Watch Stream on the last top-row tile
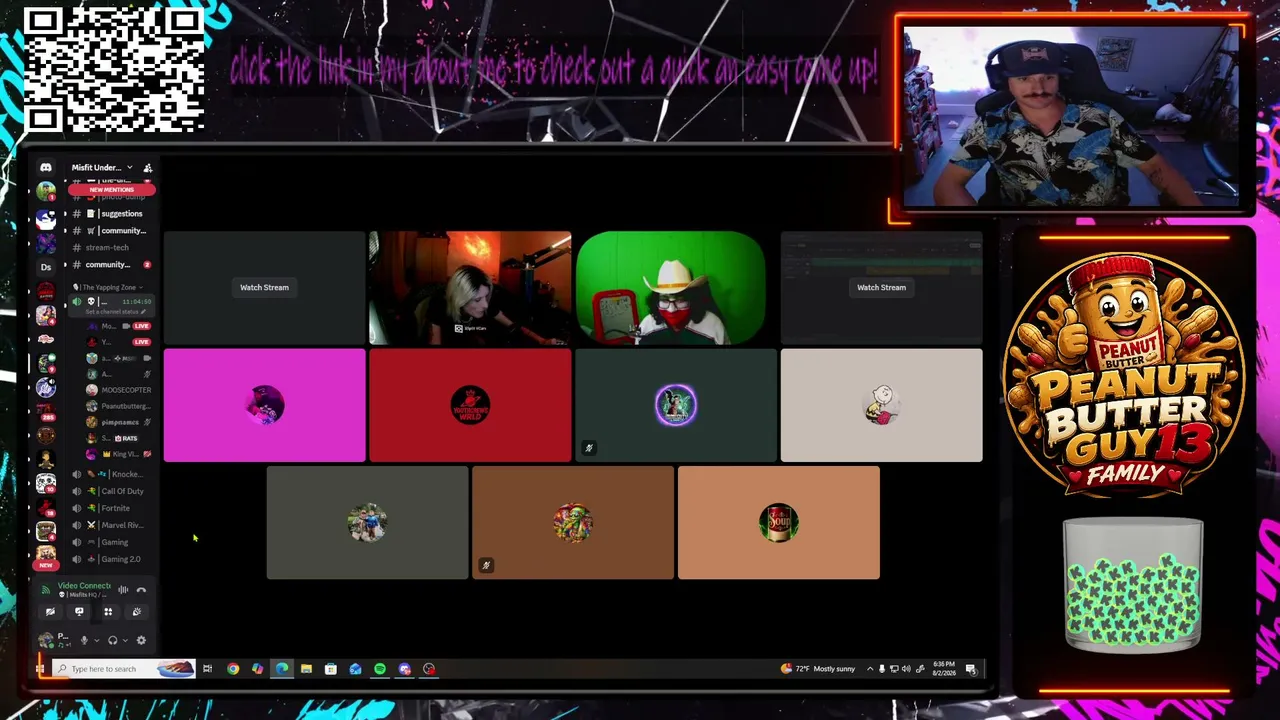 click(x=881, y=288)
